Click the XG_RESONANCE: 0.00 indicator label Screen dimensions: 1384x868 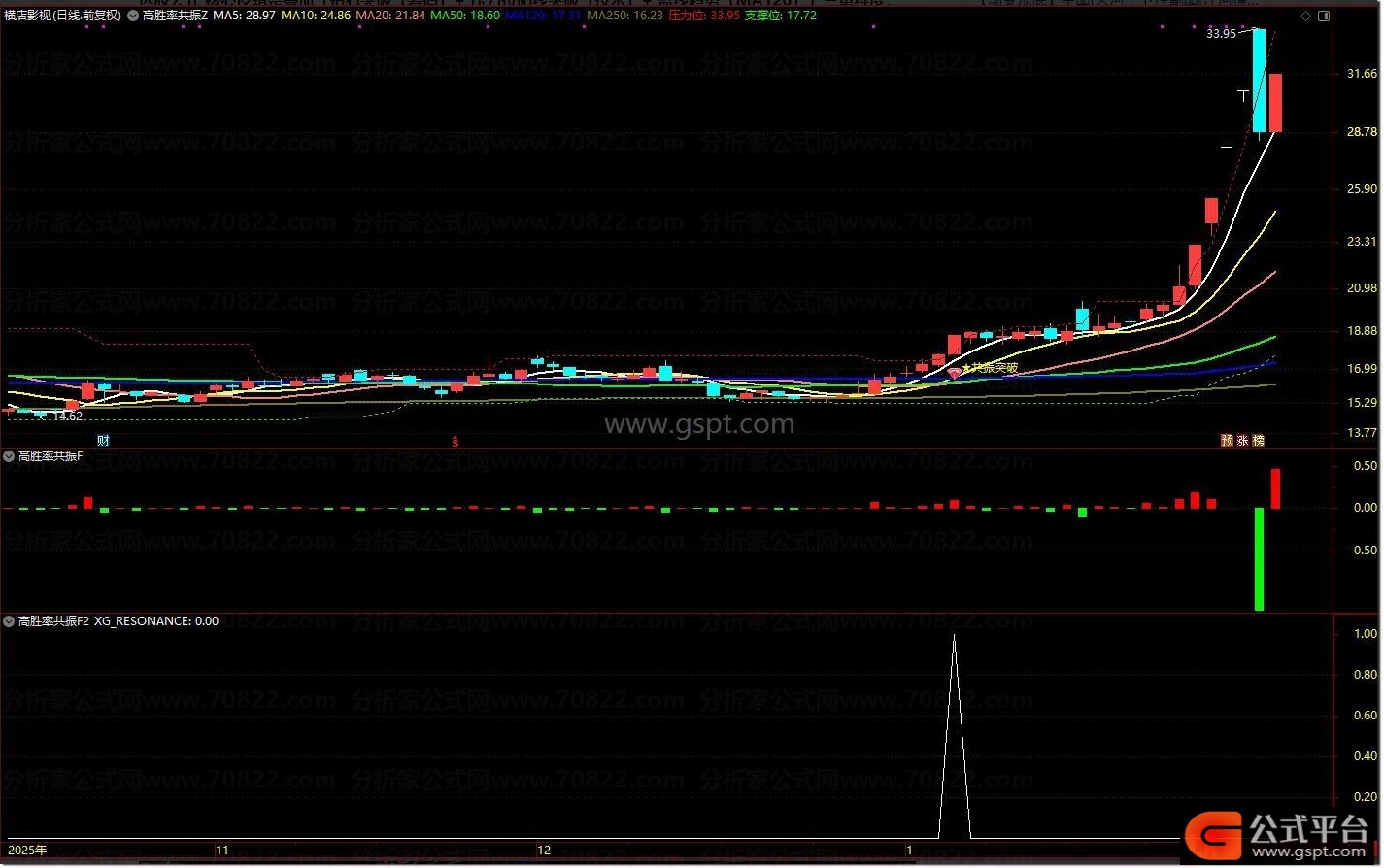(155, 620)
